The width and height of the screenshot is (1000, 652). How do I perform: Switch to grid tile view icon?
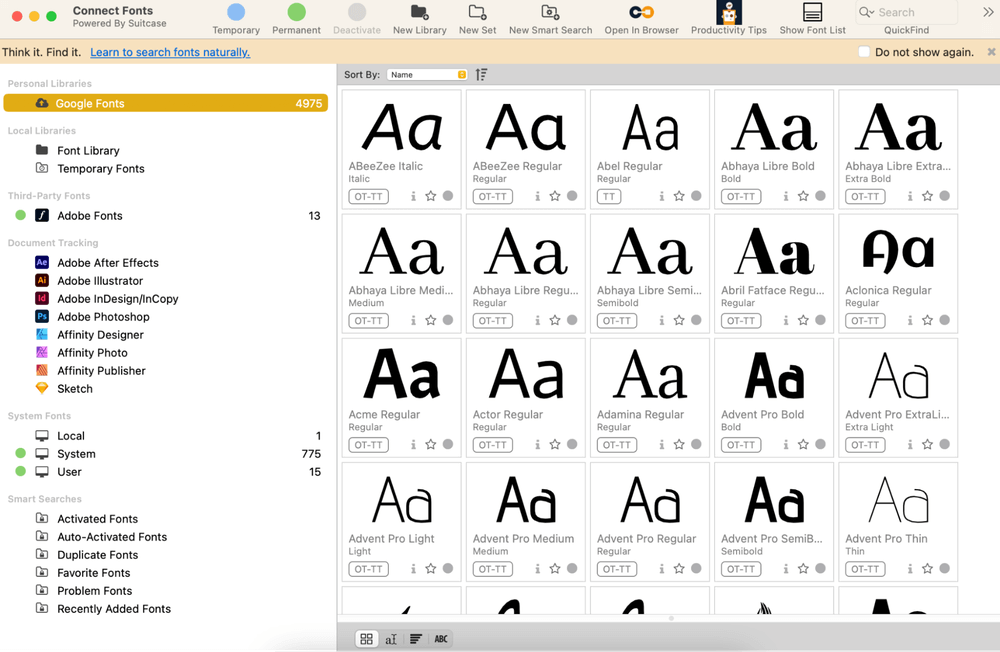(366, 639)
